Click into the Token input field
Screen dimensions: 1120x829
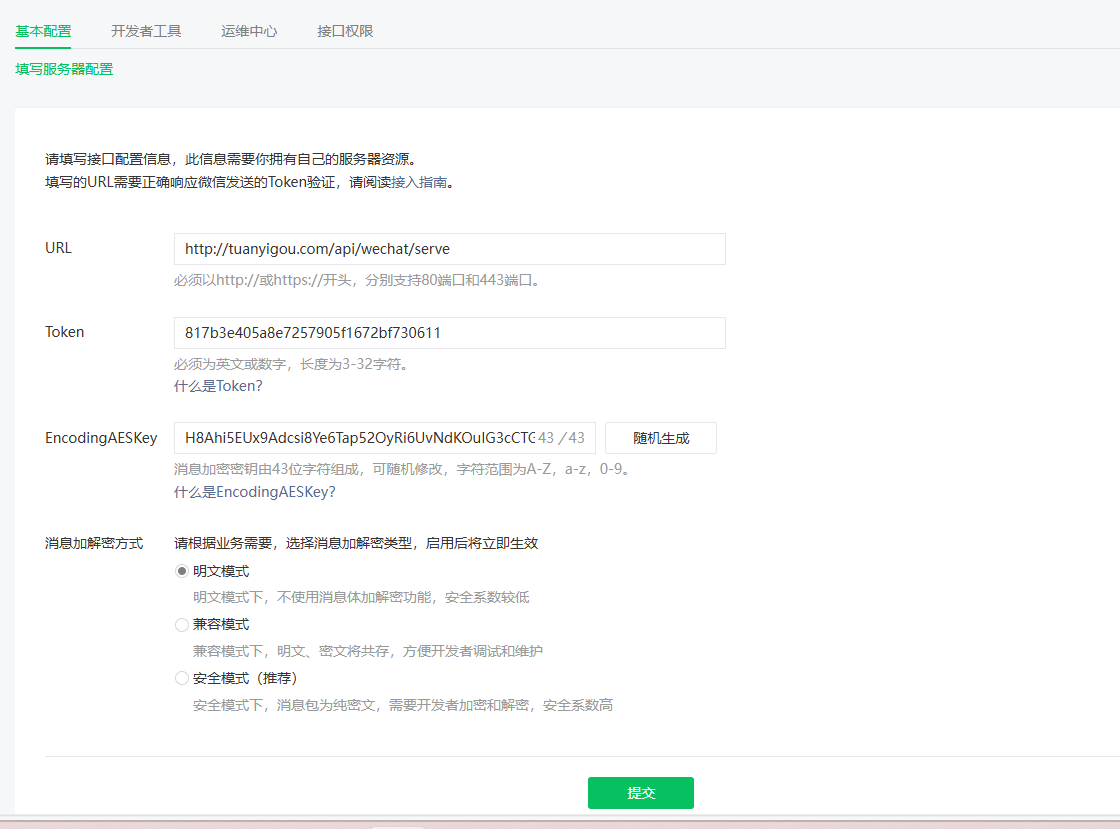point(449,333)
